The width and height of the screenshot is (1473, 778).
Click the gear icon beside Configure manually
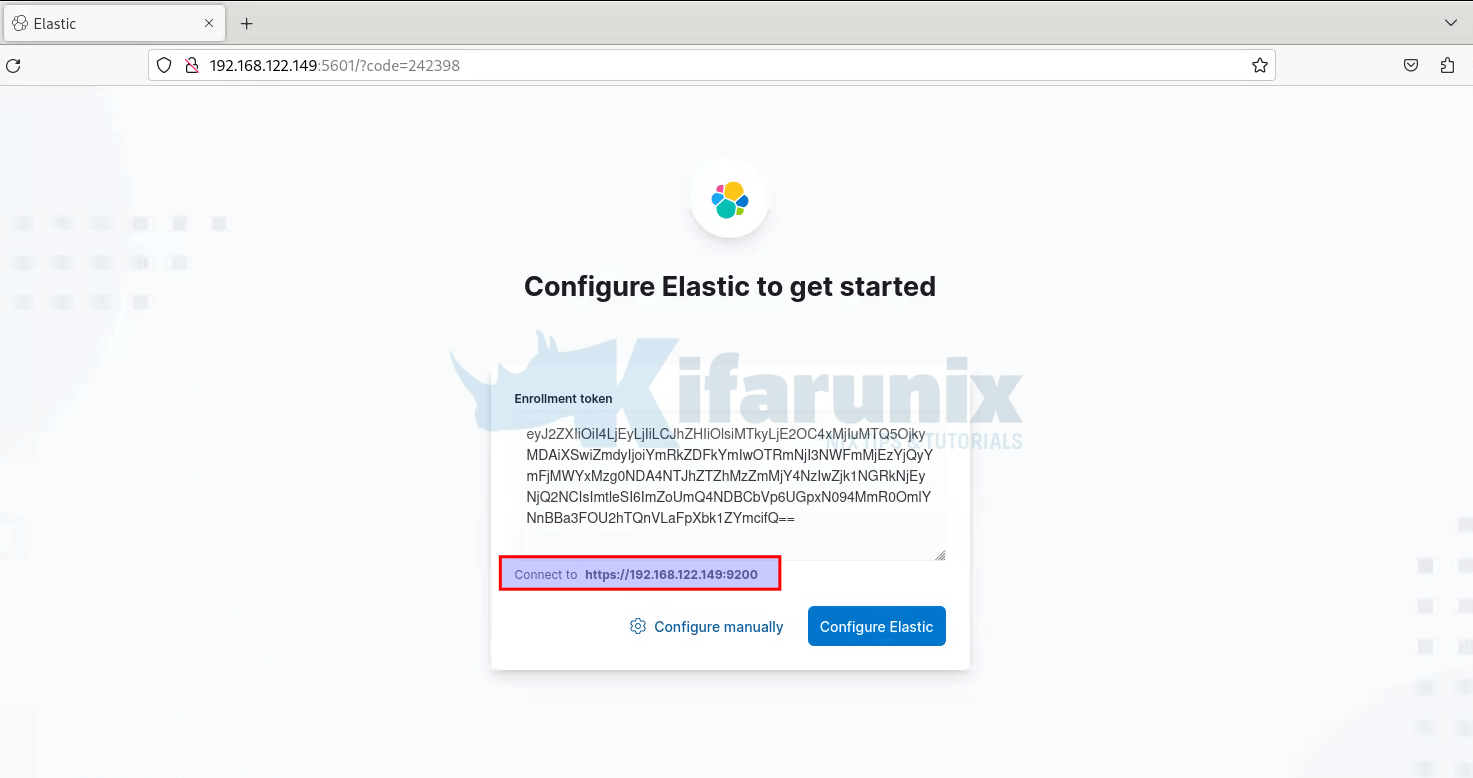click(638, 626)
